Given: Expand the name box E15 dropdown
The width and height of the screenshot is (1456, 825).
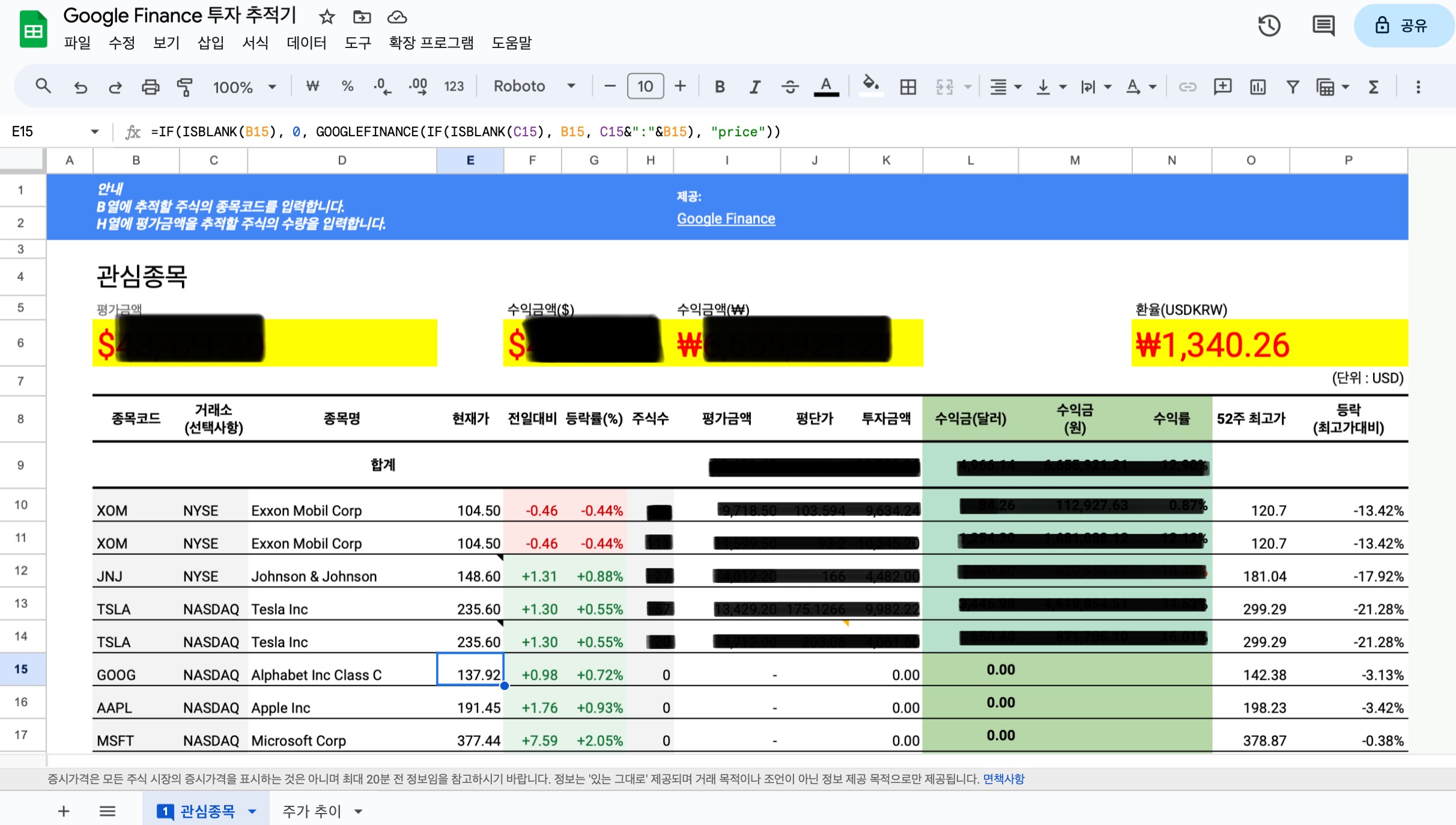Looking at the screenshot, I should pyautogui.click(x=94, y=131).
